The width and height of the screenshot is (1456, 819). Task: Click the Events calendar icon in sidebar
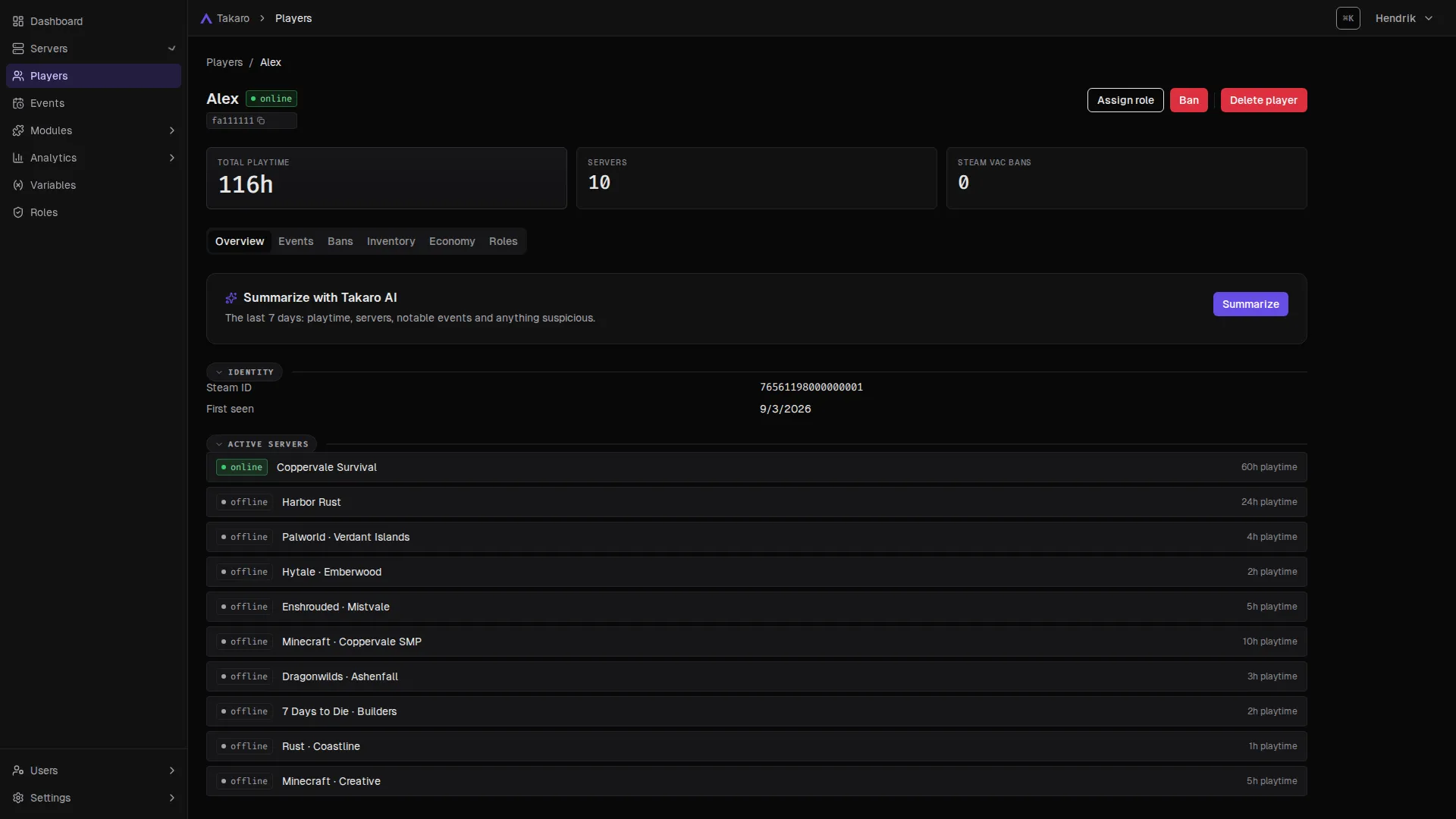click(18, 103)
